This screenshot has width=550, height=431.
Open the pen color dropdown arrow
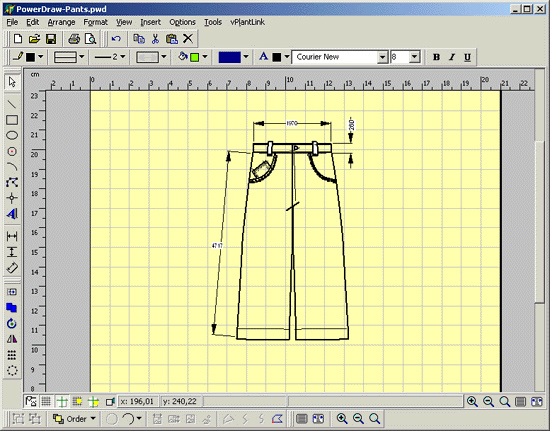click(x=41, y=56)
